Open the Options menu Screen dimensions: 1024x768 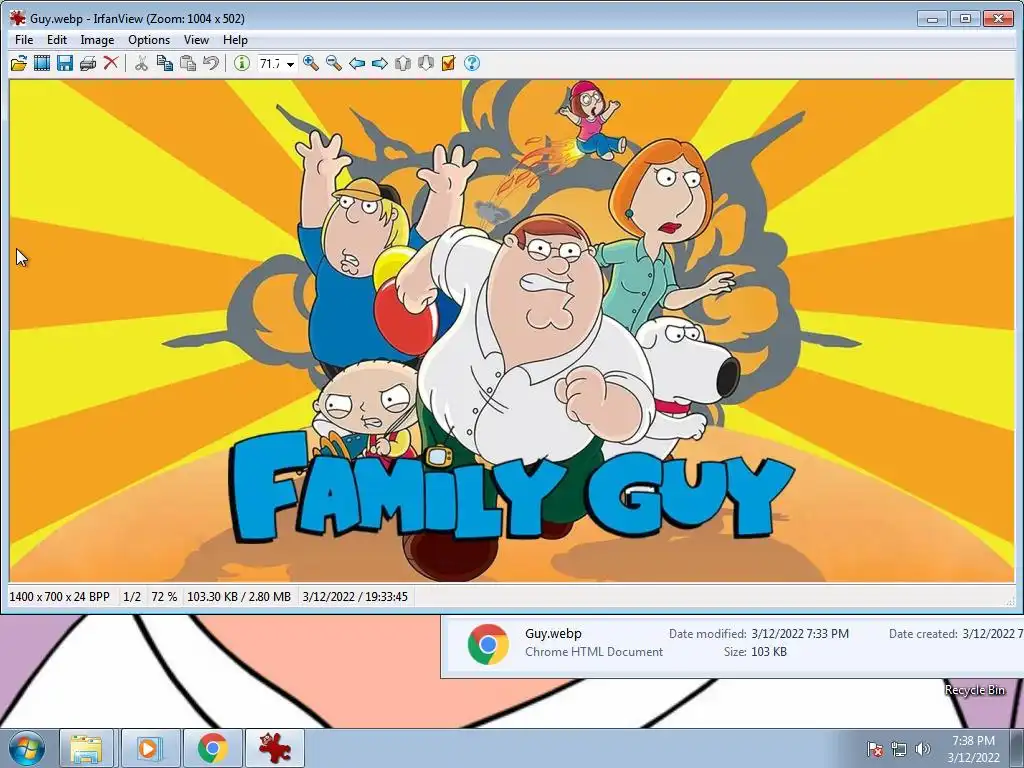tap(149, 40)
